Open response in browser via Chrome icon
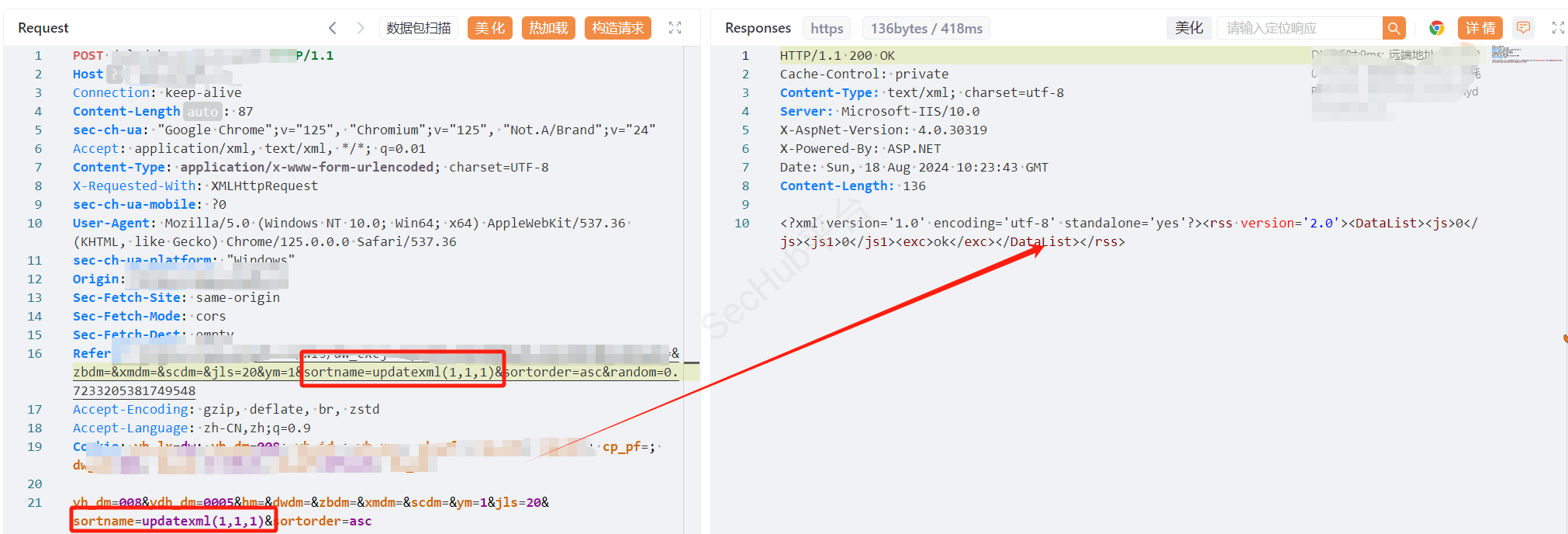This screenshot has width=1568, height=534. click(1436, 28)
